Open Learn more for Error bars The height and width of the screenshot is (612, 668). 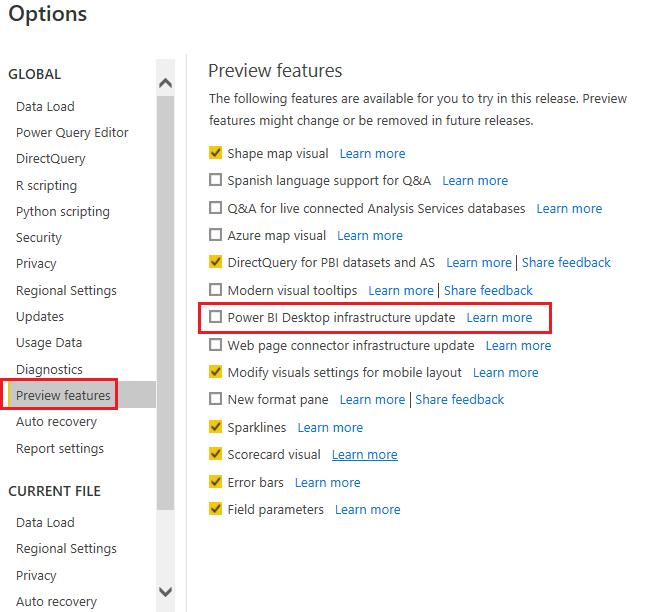tap(328, 483)
